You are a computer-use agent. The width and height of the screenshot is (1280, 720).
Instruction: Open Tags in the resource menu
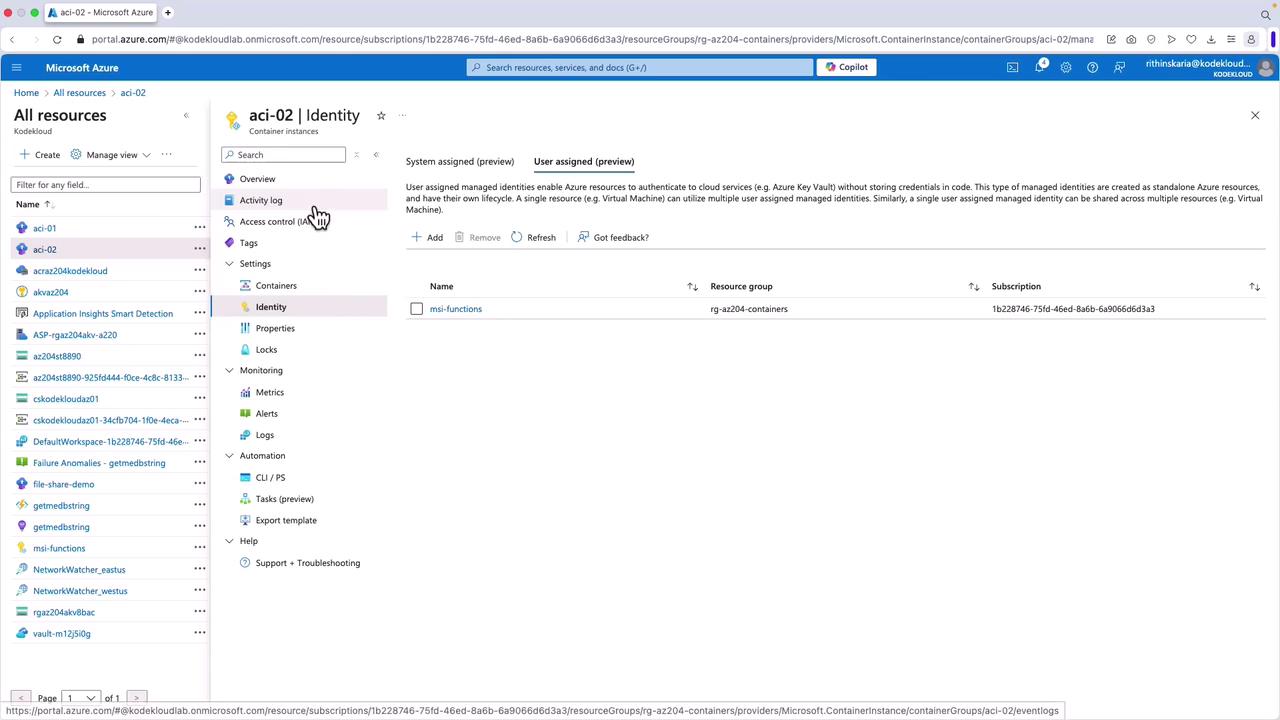(x=249, y=243)
